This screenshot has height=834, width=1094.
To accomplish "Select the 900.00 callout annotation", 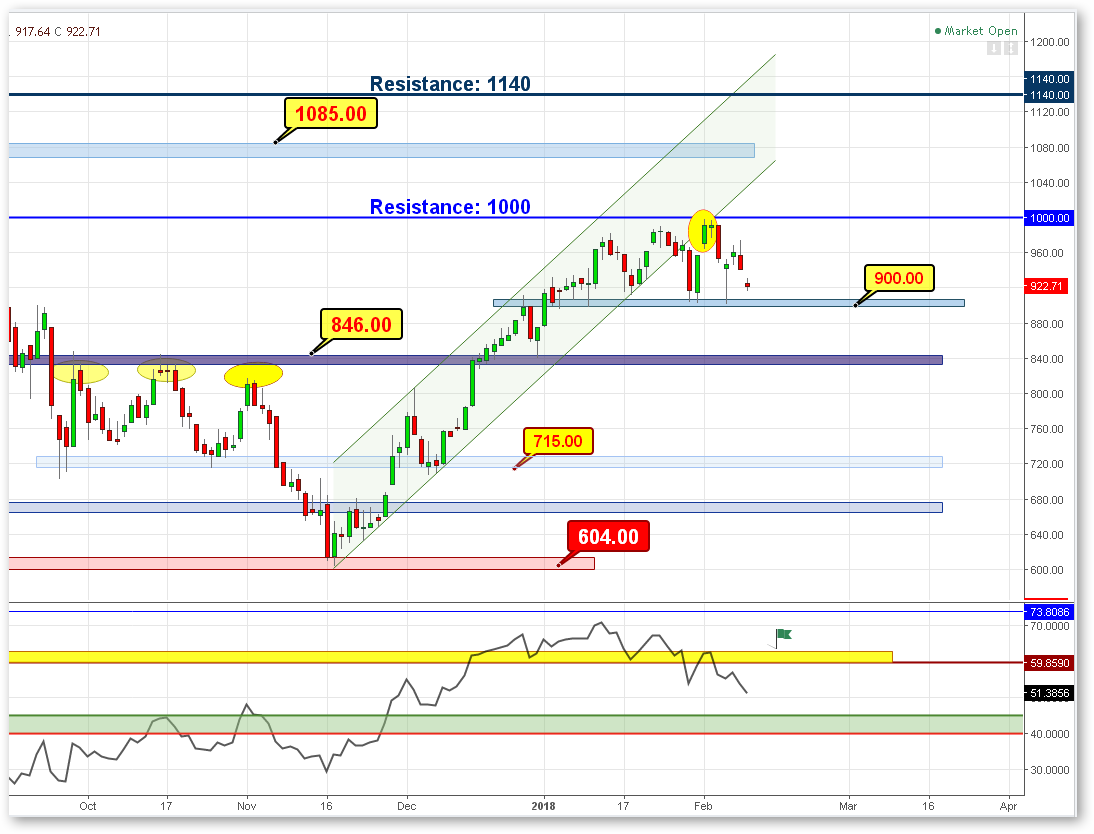I will (898, 278).
